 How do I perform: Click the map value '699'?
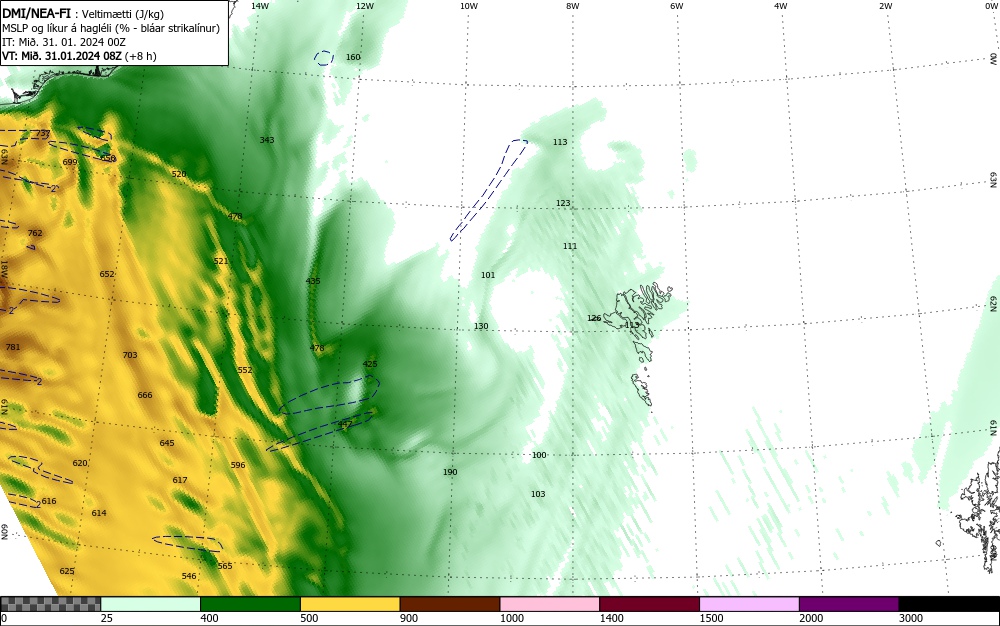(x=70, y=162)
